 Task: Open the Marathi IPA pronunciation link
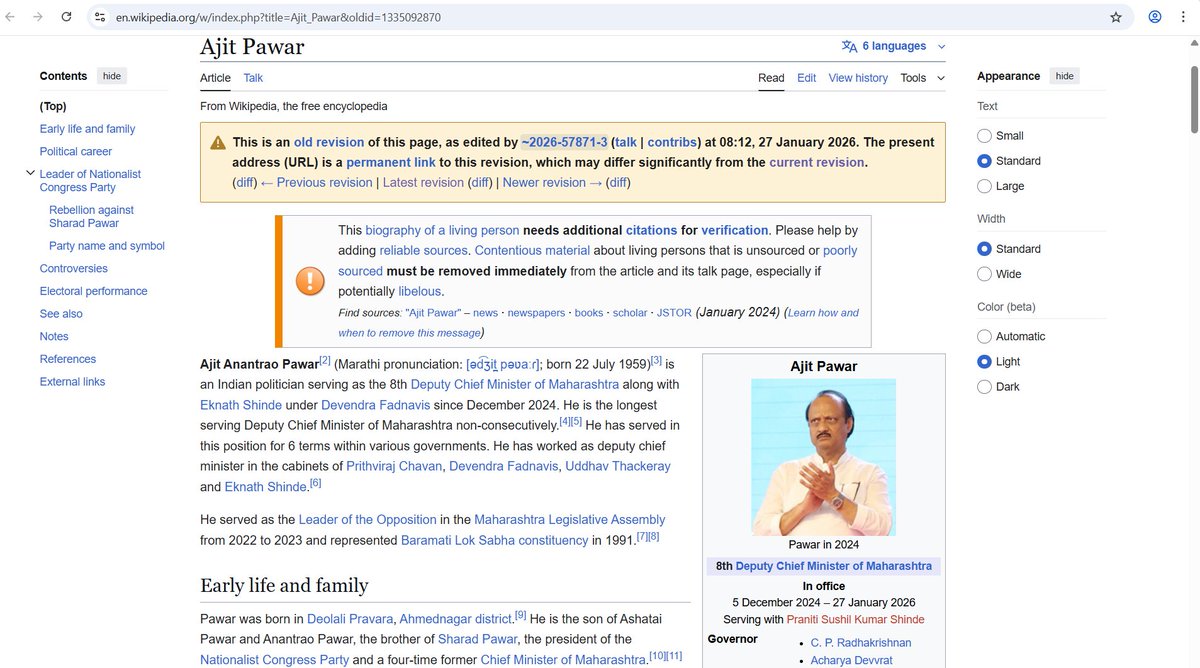tap(503, 365)
